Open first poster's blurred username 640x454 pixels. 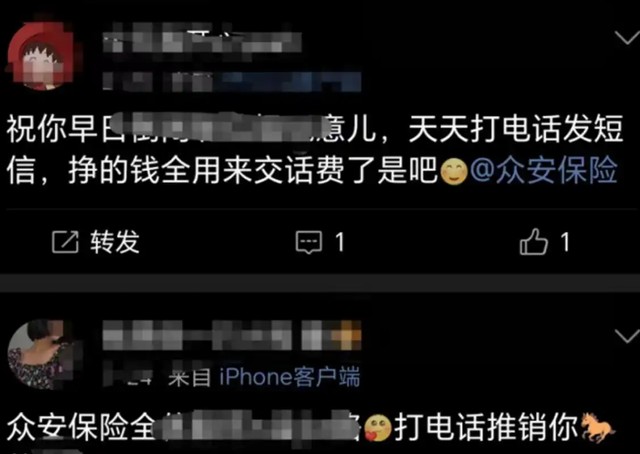202,41
